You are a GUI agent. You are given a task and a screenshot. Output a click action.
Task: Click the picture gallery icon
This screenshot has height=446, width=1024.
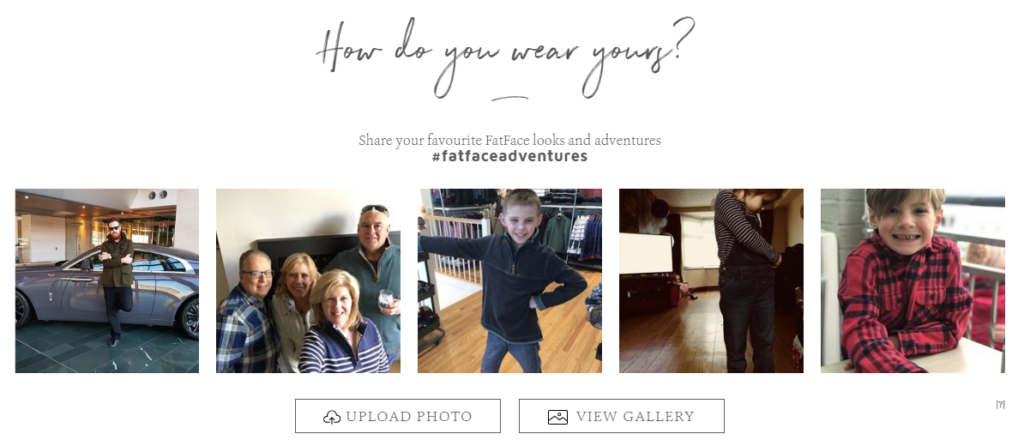(558, 417)
